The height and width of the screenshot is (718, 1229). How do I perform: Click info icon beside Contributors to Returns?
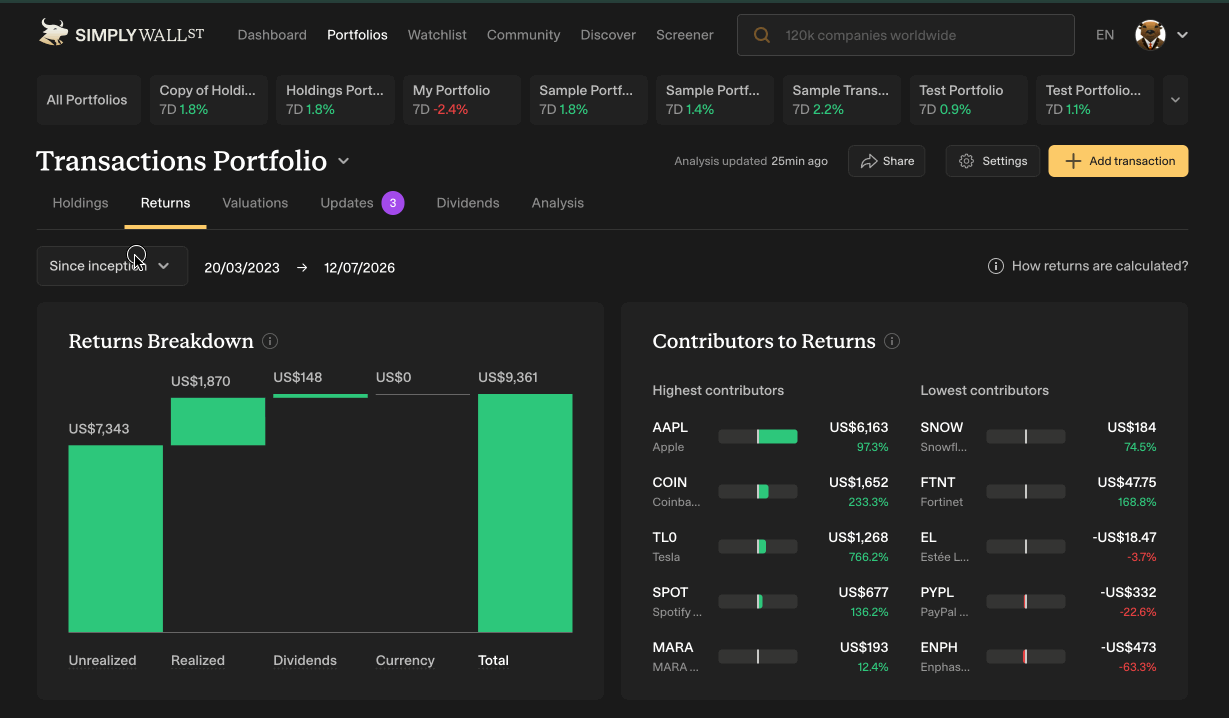[x=892, y=341]
